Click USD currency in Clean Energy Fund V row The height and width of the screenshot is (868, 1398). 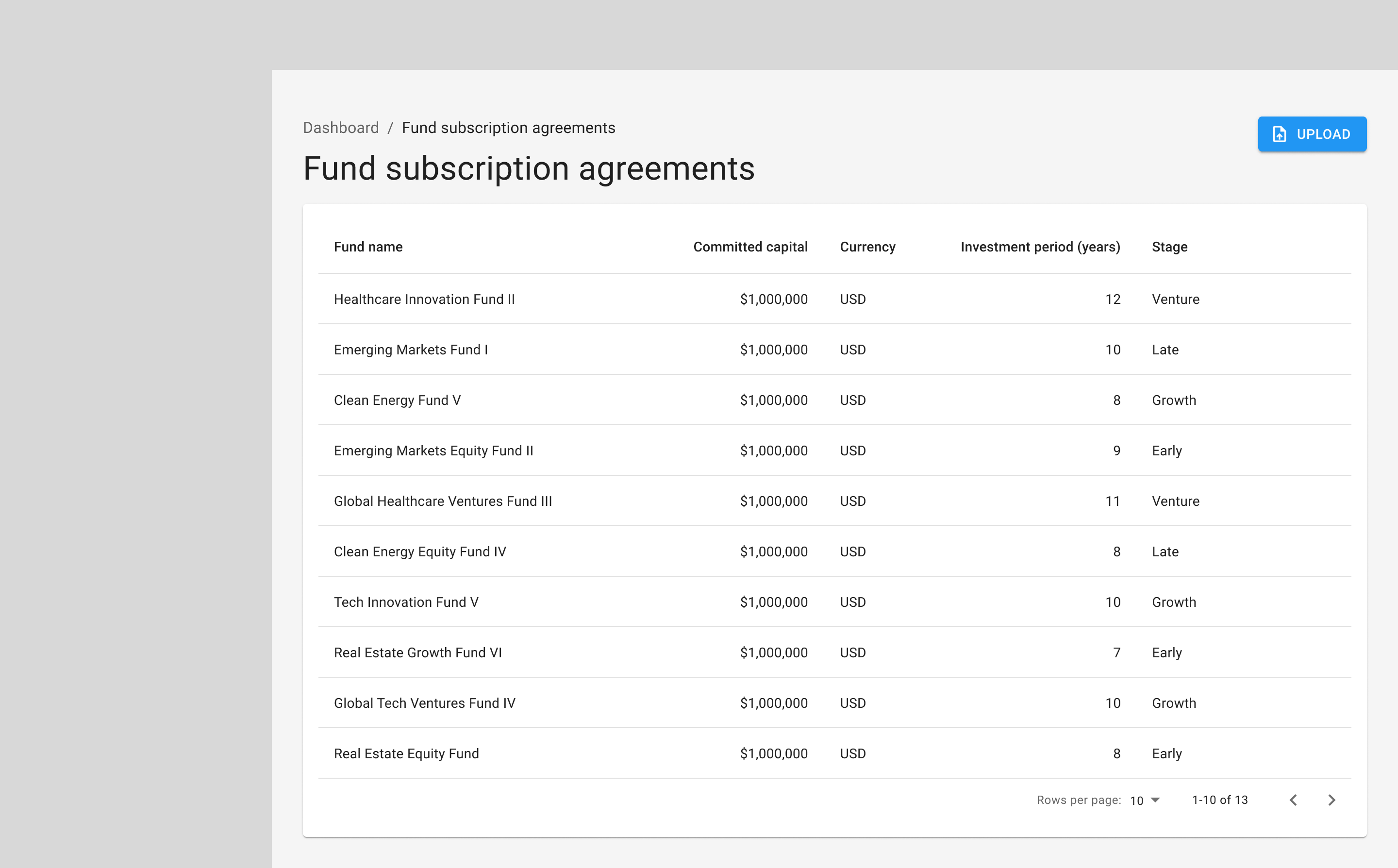[x=853, y=400]
